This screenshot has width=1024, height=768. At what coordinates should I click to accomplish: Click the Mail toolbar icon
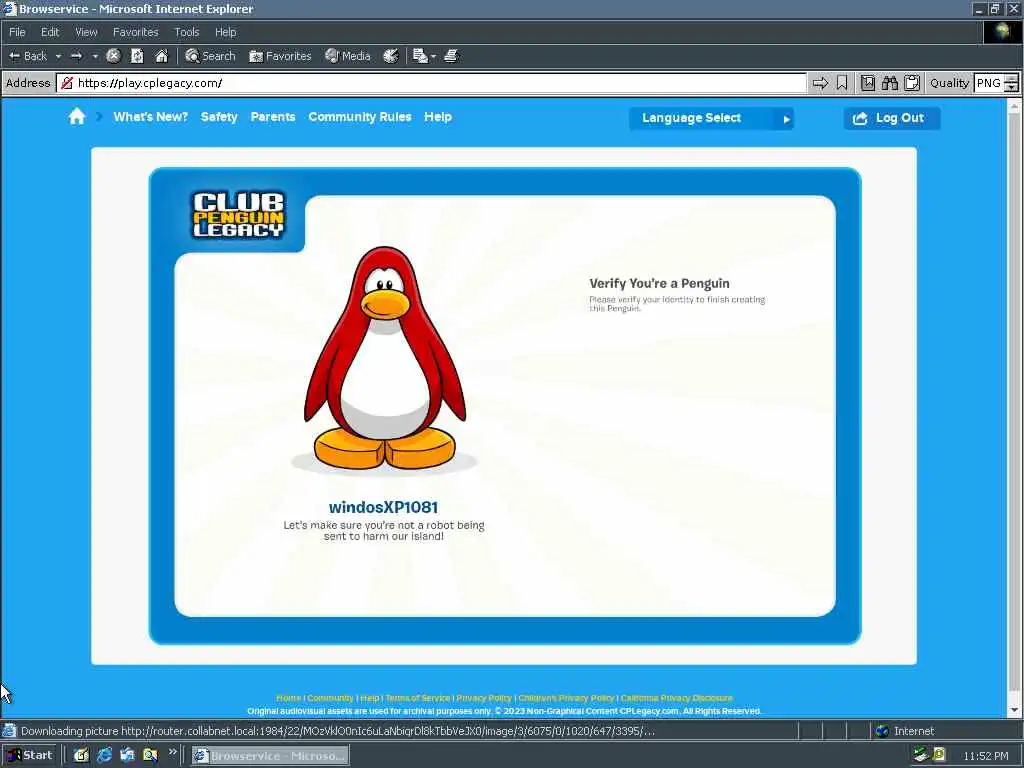pos(420,56)
